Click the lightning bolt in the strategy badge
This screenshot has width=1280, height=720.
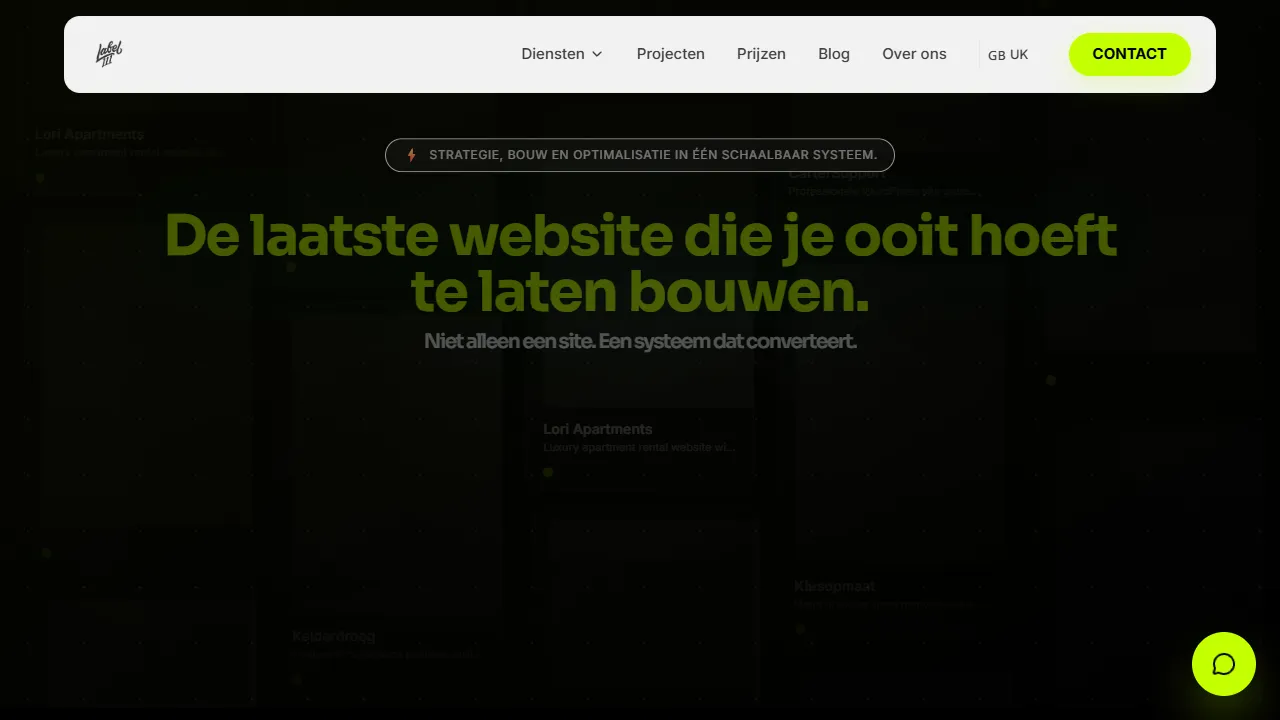(x=411, y=154)
